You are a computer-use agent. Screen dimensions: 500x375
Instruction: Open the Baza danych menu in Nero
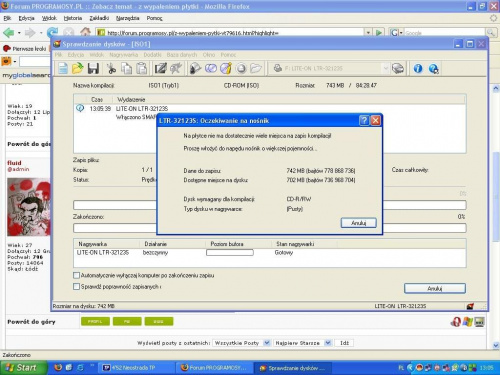point(182,55)
